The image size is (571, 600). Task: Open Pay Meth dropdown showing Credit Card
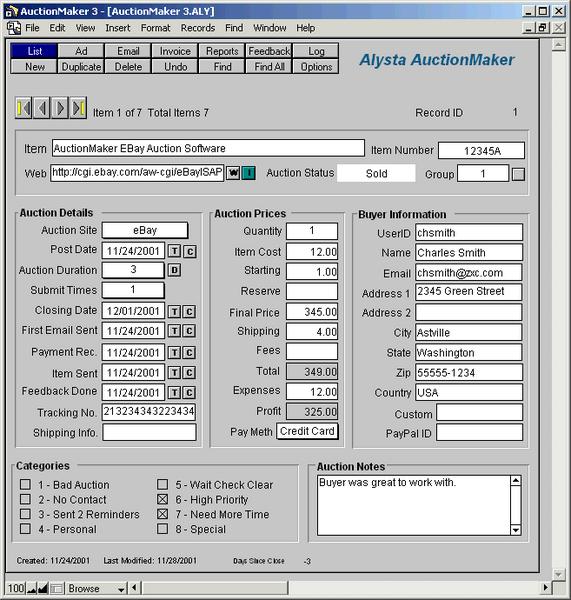tap(307, 431)
